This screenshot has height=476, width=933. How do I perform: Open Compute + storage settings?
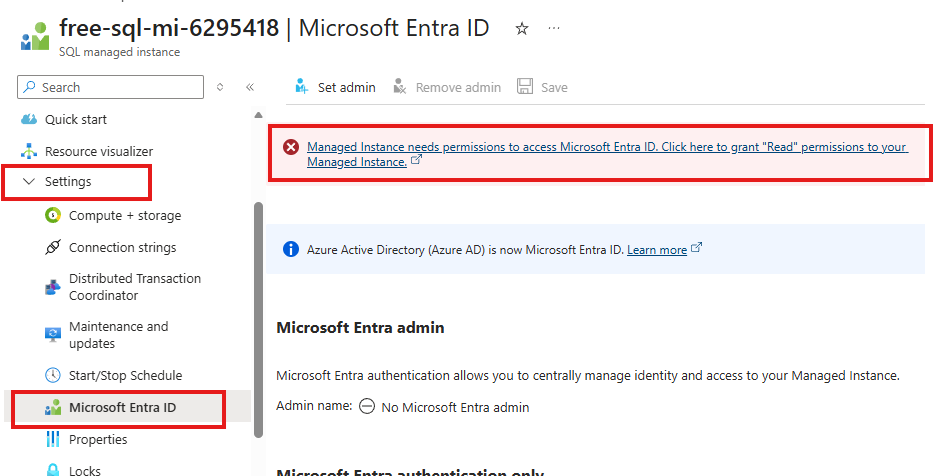[x=125, y=215]
